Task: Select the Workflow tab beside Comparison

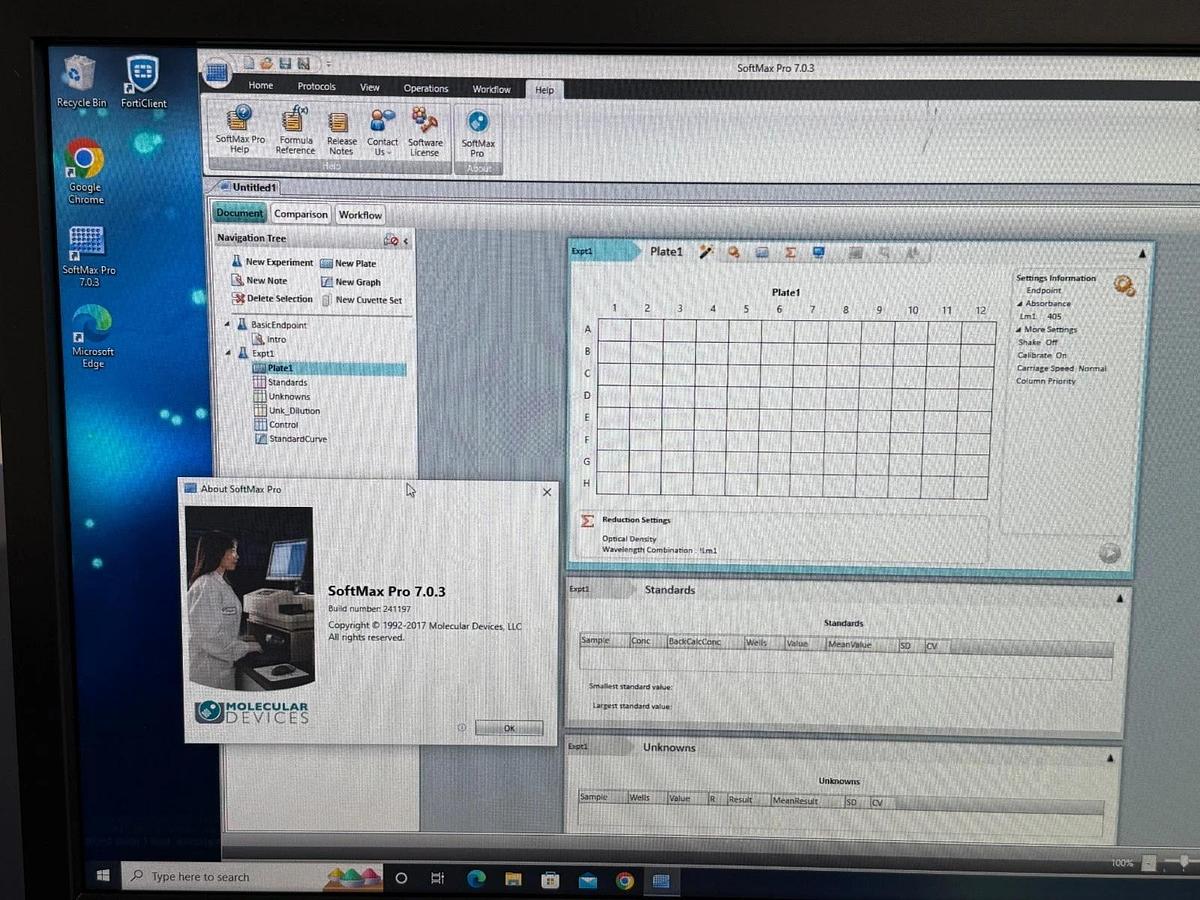Action: [x=360, y=215]
